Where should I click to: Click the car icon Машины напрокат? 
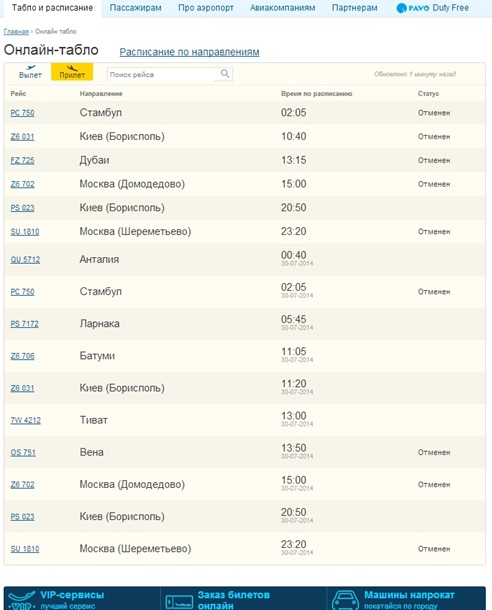[x=345, y=600]
